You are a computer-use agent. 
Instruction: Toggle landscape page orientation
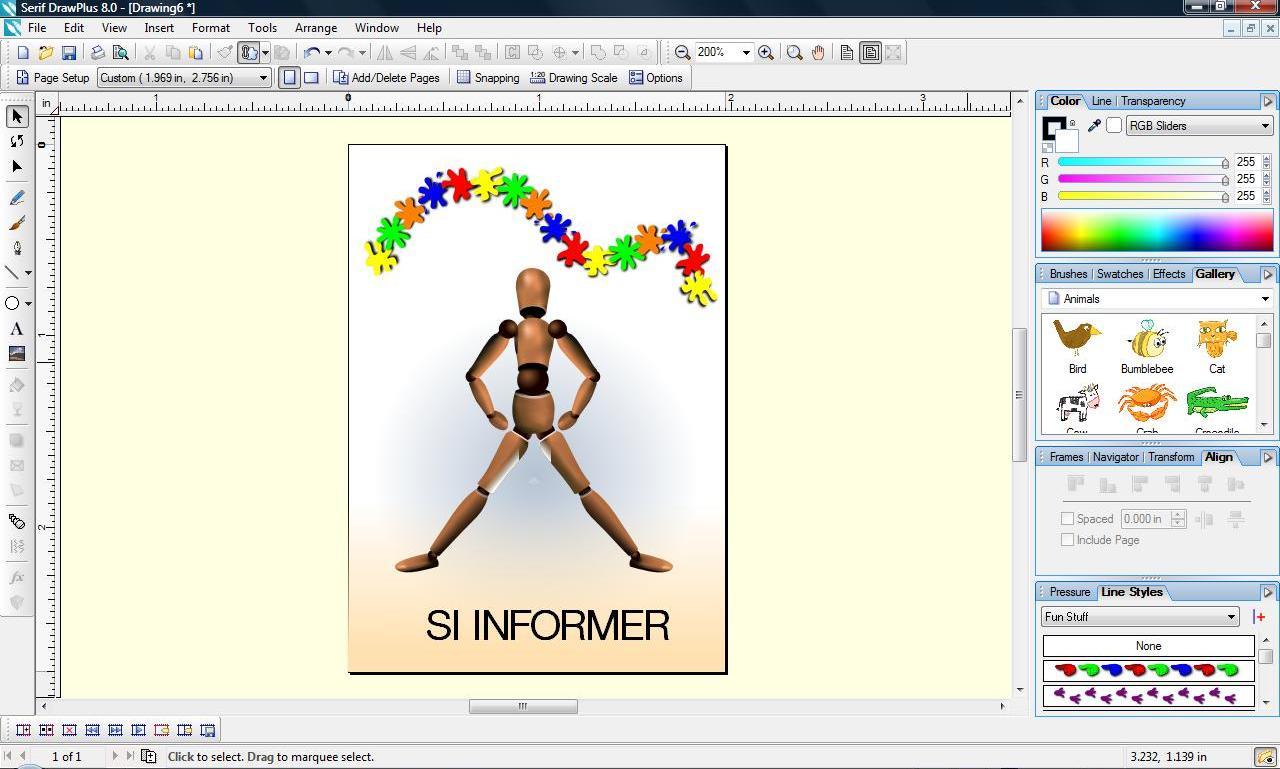click(x=311, y=77)
